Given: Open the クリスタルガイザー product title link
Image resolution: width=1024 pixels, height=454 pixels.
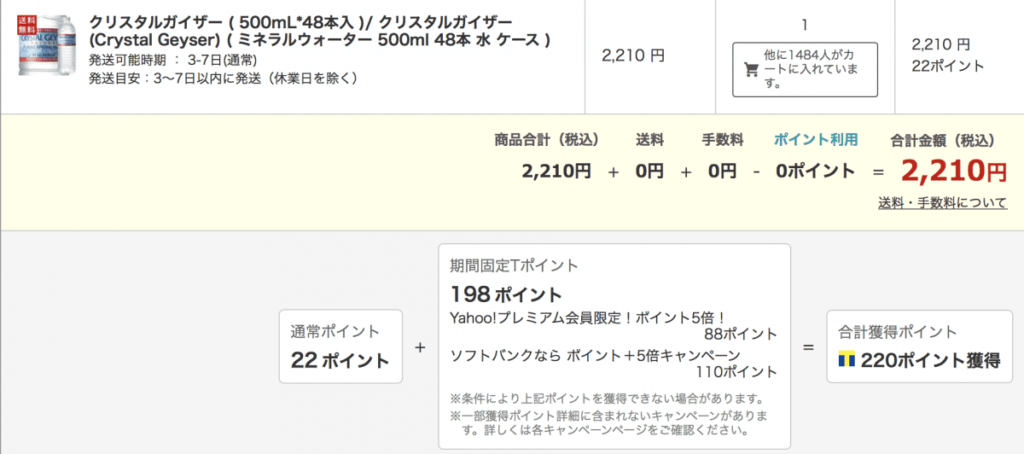Looking at the screenshot, I should pos(319,31).
